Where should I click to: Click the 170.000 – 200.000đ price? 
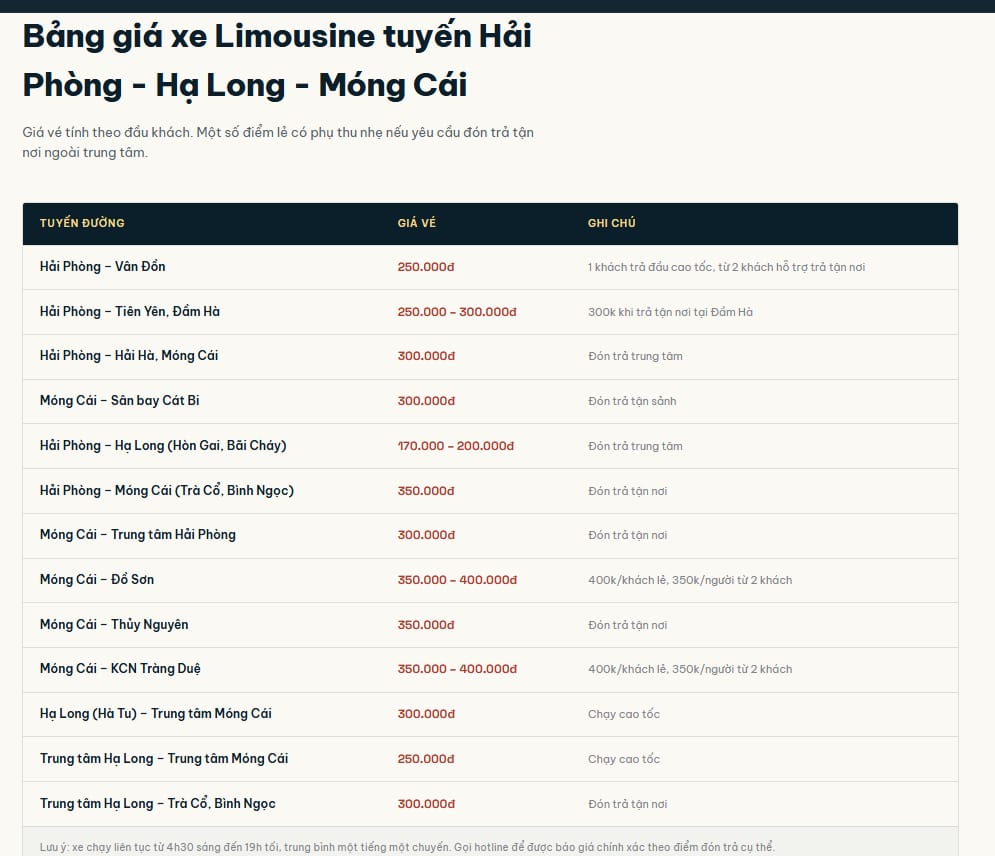coord(455,445)
